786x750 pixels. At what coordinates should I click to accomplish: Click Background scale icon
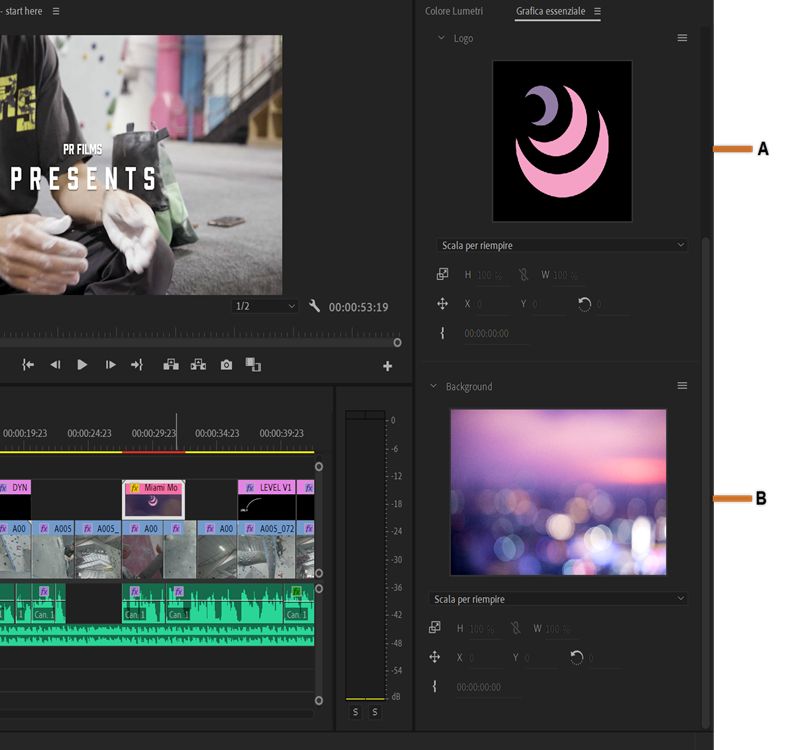435,628
